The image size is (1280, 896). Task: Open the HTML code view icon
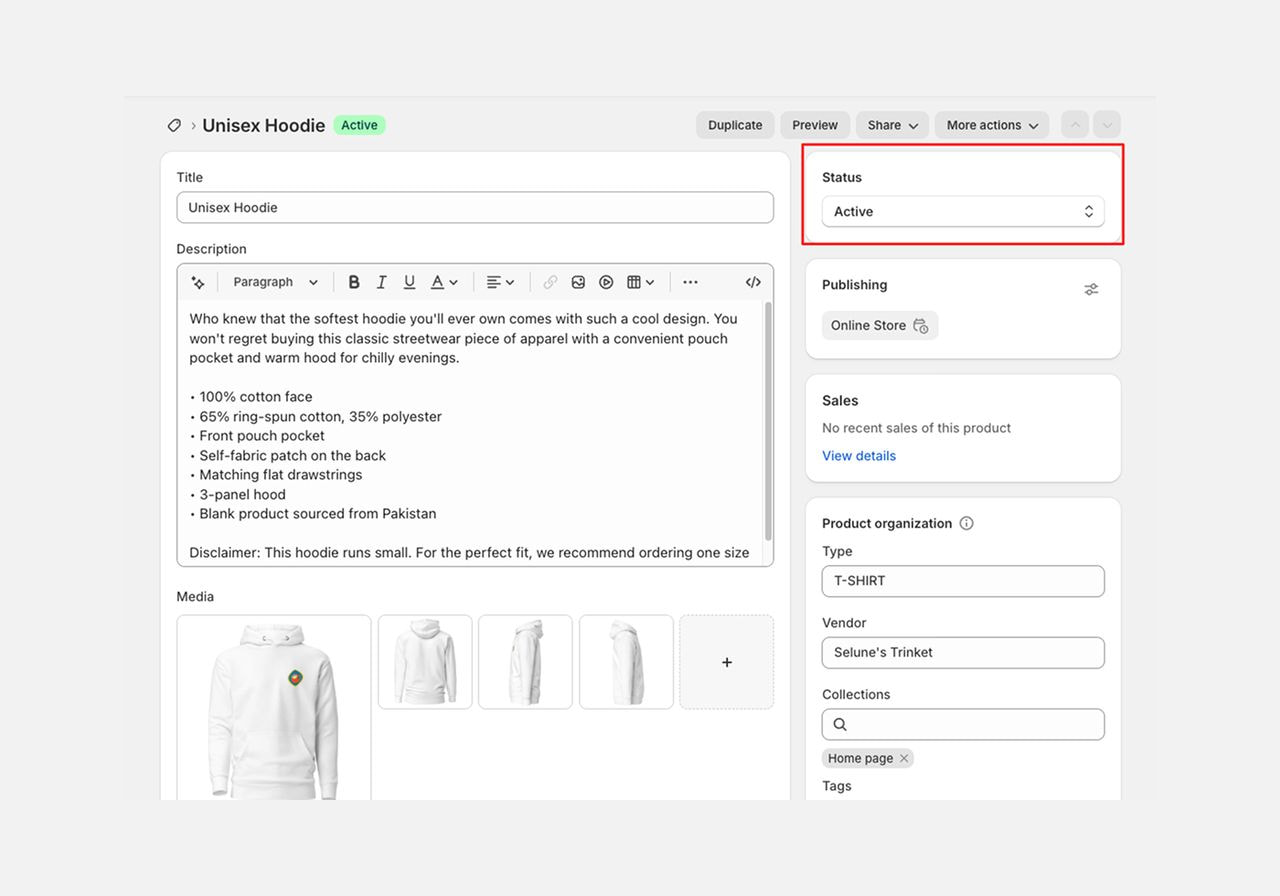click(x=753, y=283)
